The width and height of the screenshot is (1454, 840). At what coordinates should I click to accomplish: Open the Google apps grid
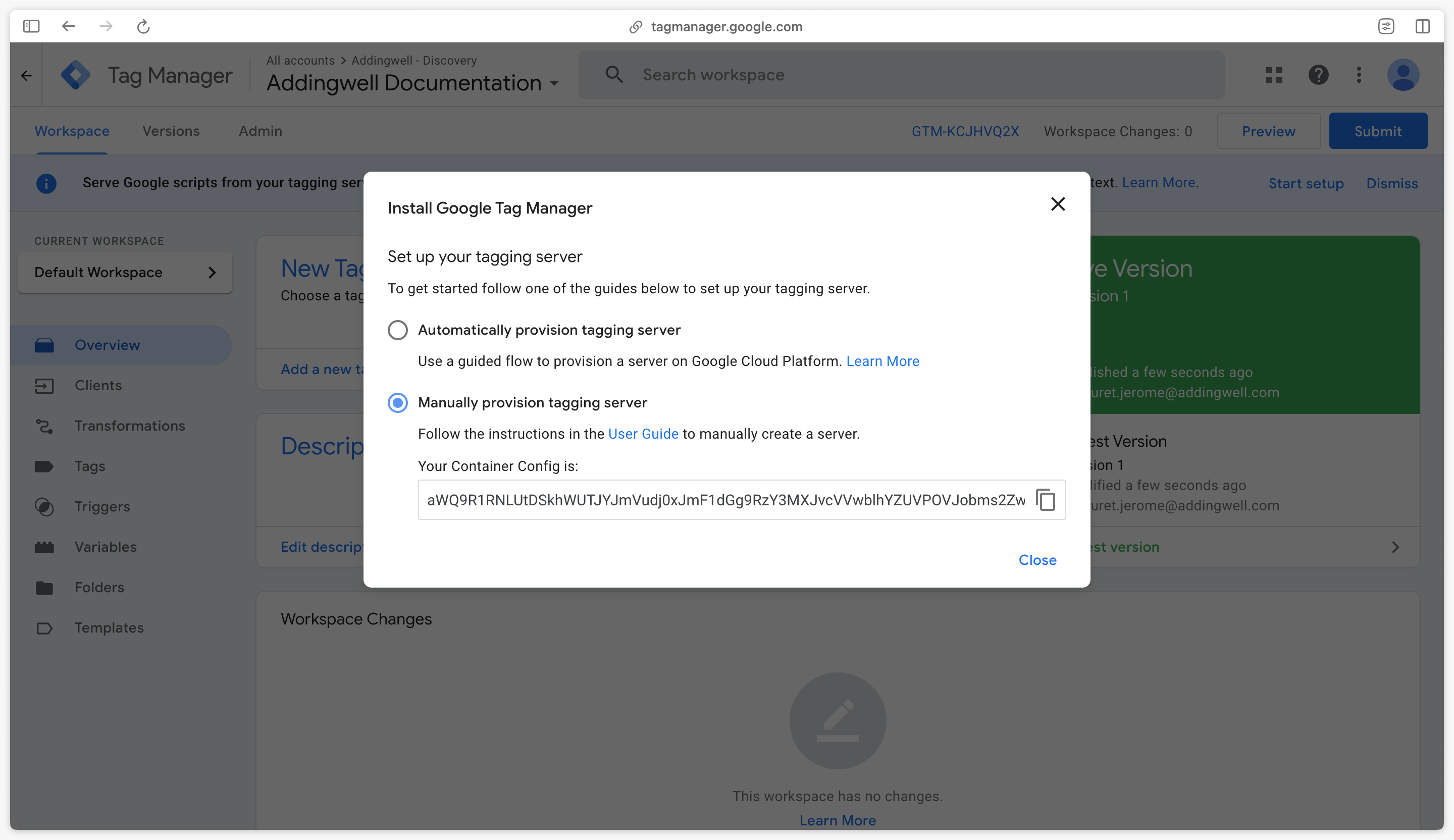tap(1274, 75)
